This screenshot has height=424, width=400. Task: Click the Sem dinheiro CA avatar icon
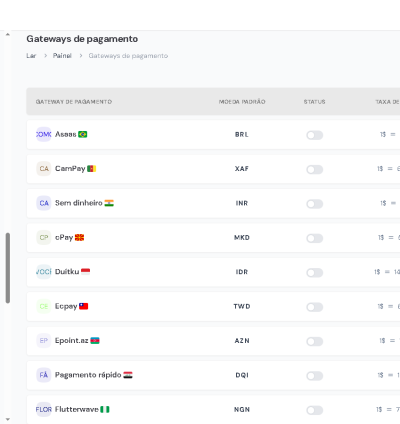tap(44, 203)
